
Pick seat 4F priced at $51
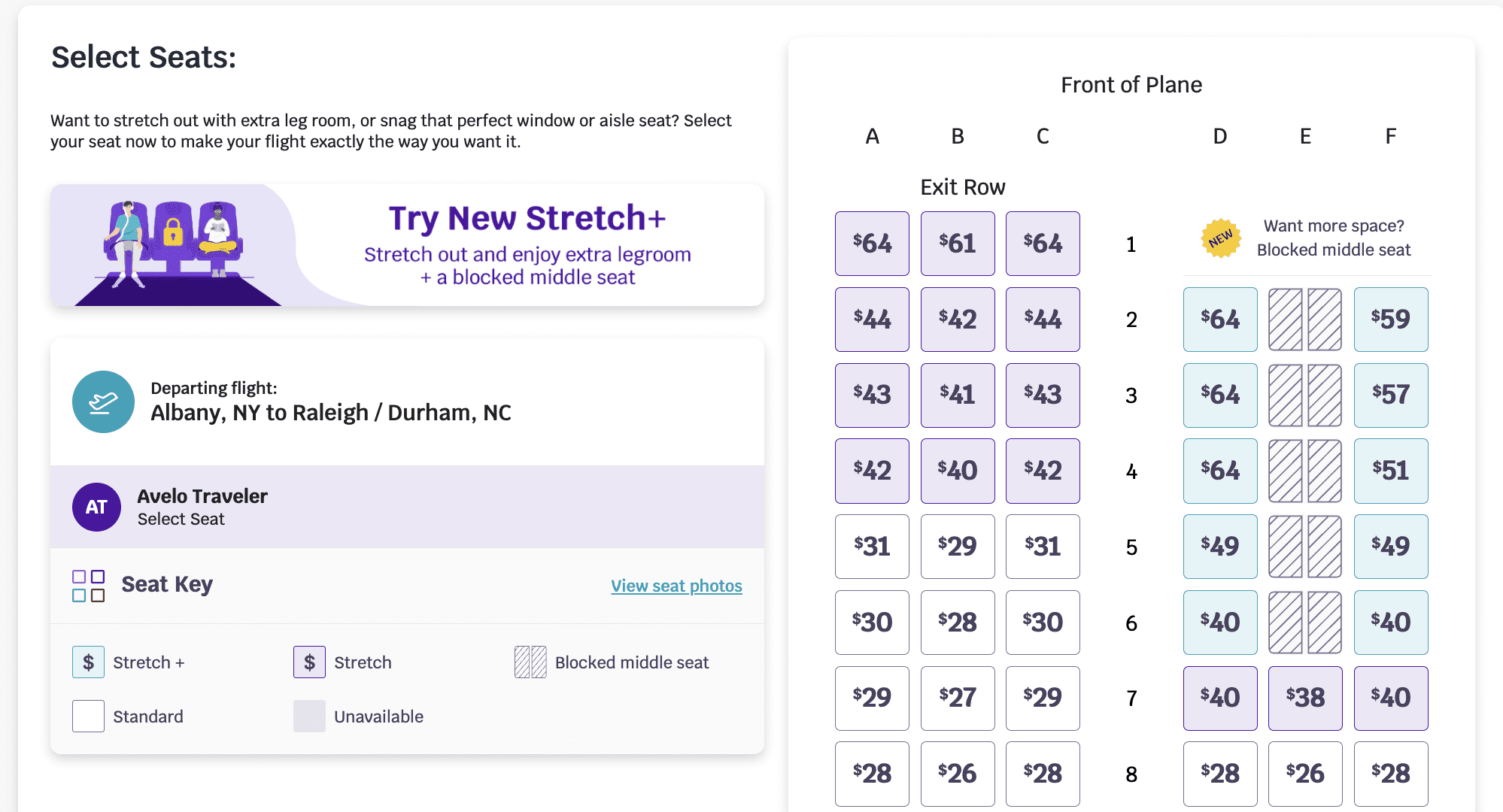1390,471
